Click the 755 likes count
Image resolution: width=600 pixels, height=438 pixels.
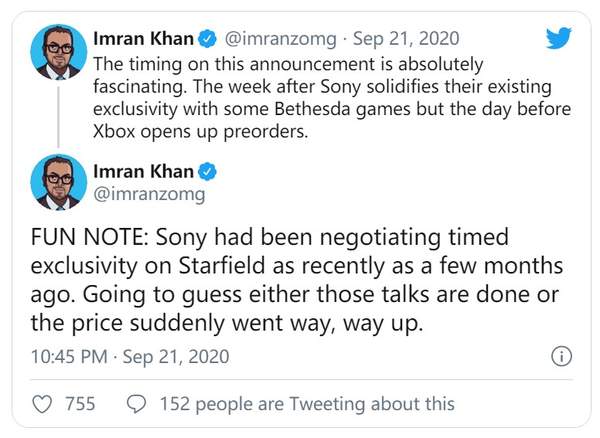[80, 404]
